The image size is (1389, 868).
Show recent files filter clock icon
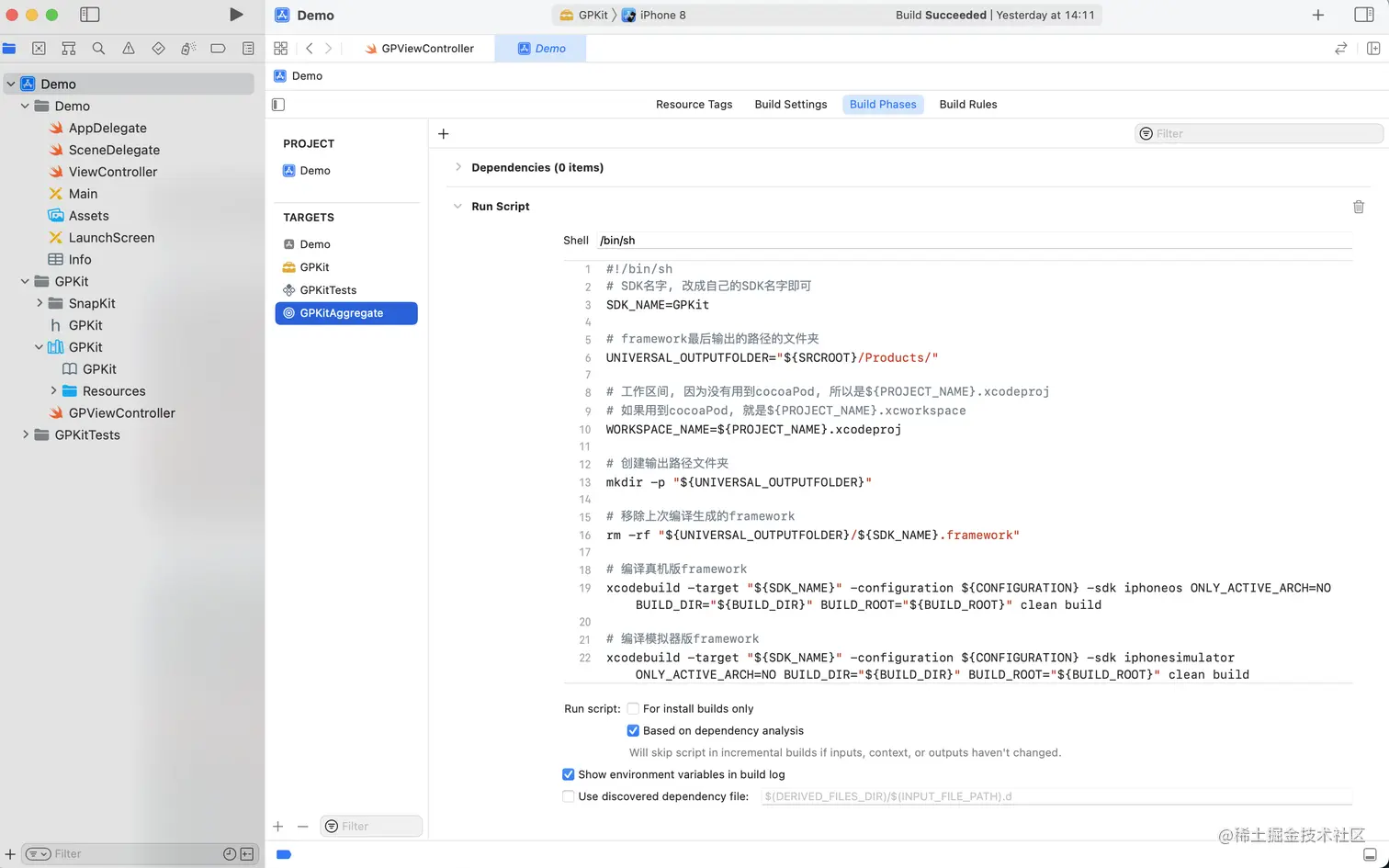tap(230, 854)
